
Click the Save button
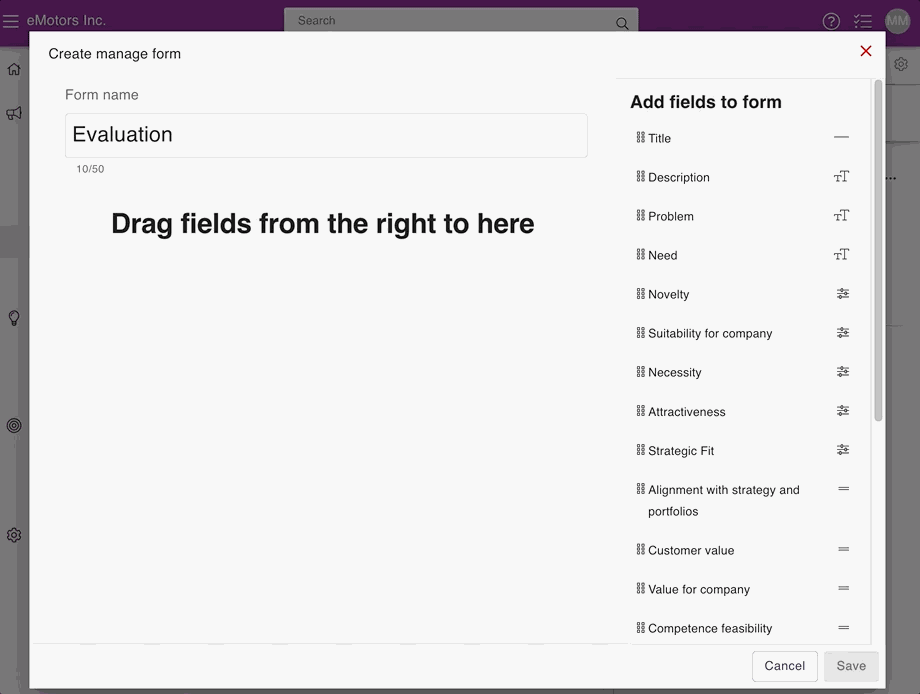coord(851,666)
